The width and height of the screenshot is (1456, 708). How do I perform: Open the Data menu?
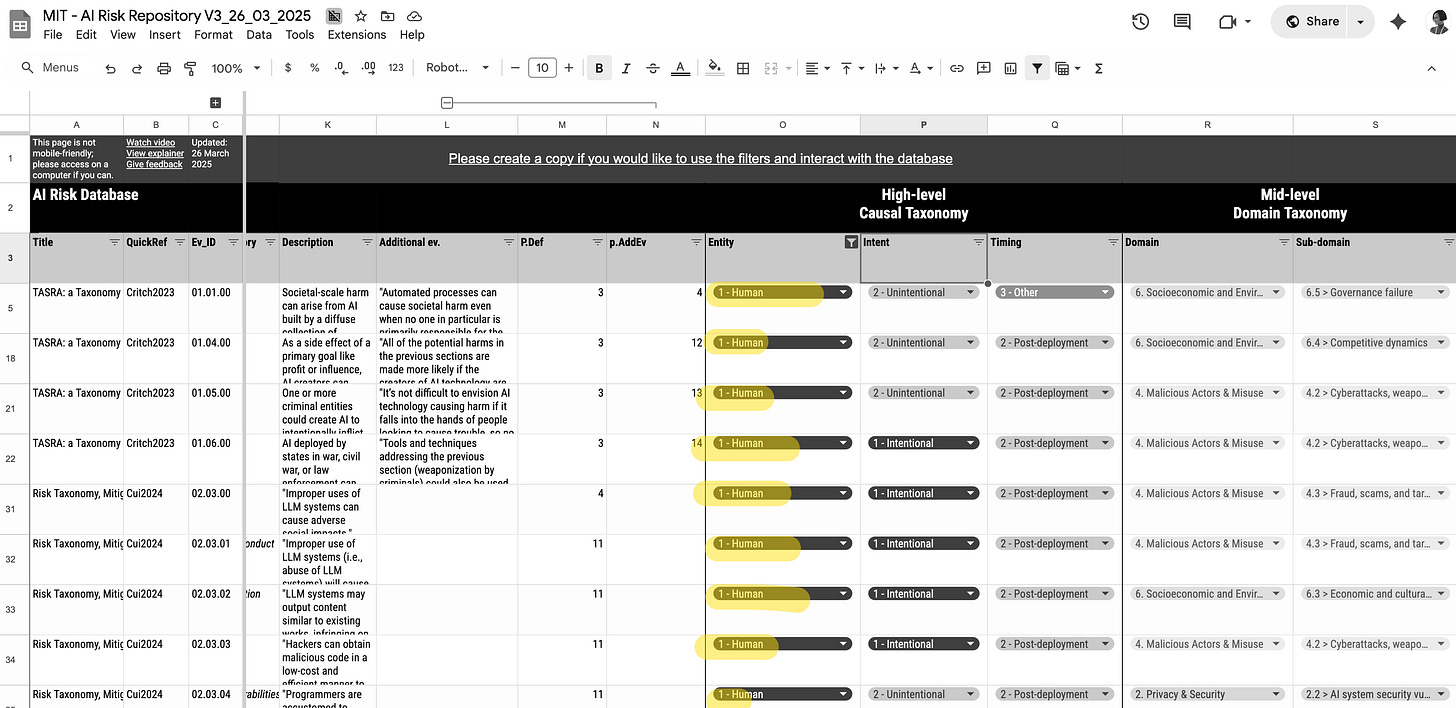click(259, 34)
